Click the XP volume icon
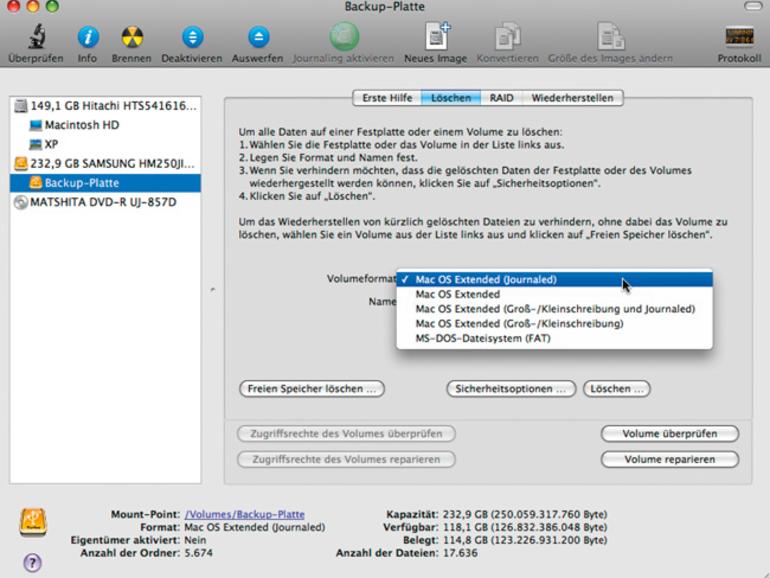770x578 pixels. click(35, 144)
